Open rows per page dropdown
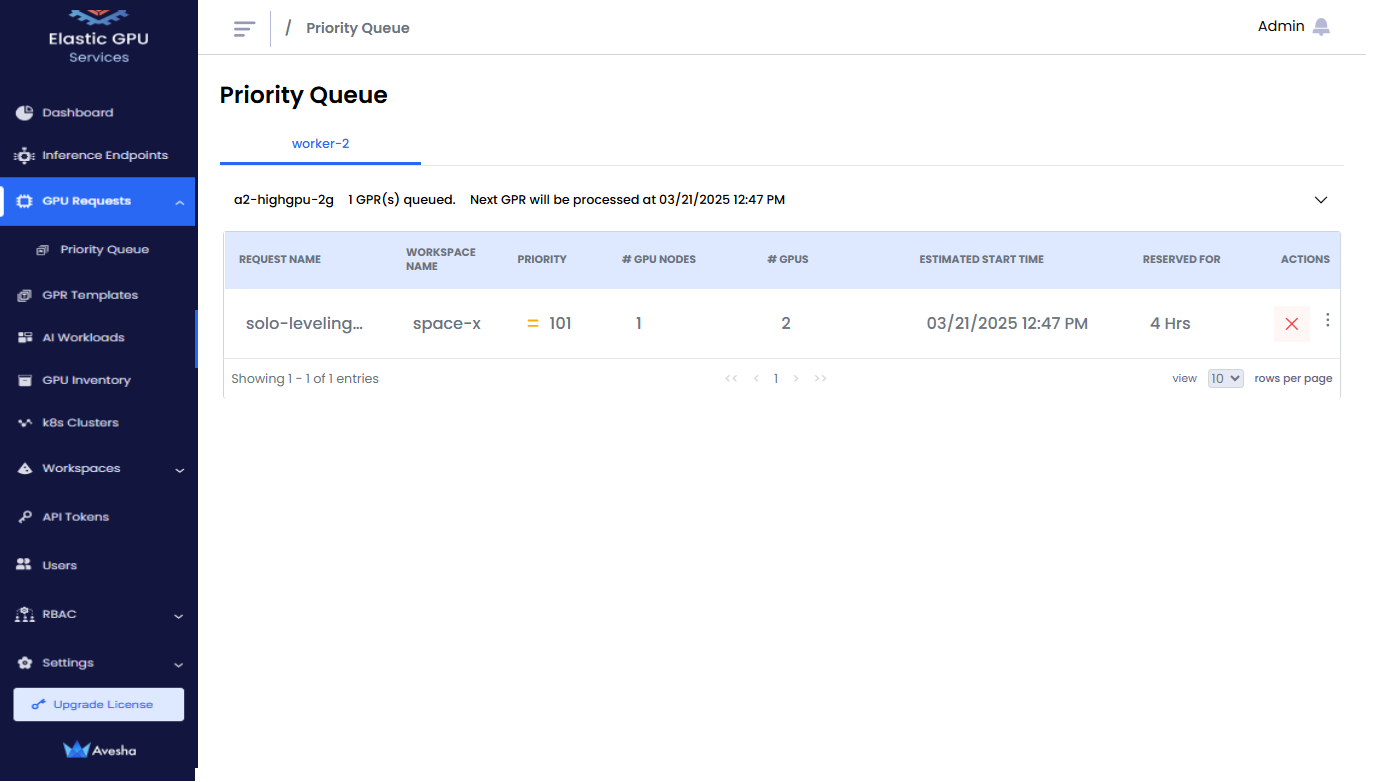Screen dimensions: 1375x782 pos(1225,379)
